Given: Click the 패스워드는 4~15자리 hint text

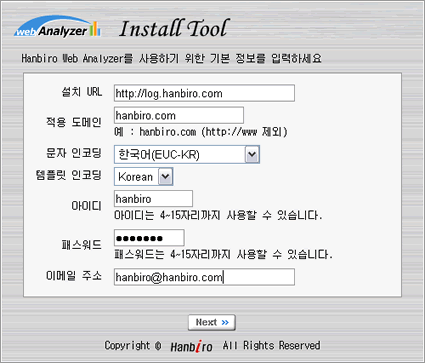Looking at the screenshot, I should 223,255.
